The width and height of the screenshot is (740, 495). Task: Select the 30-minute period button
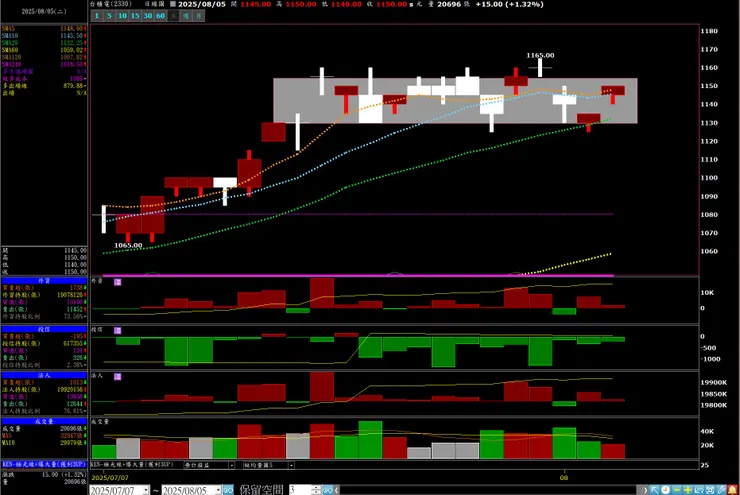pyautogui.click(x=148, y=16)
